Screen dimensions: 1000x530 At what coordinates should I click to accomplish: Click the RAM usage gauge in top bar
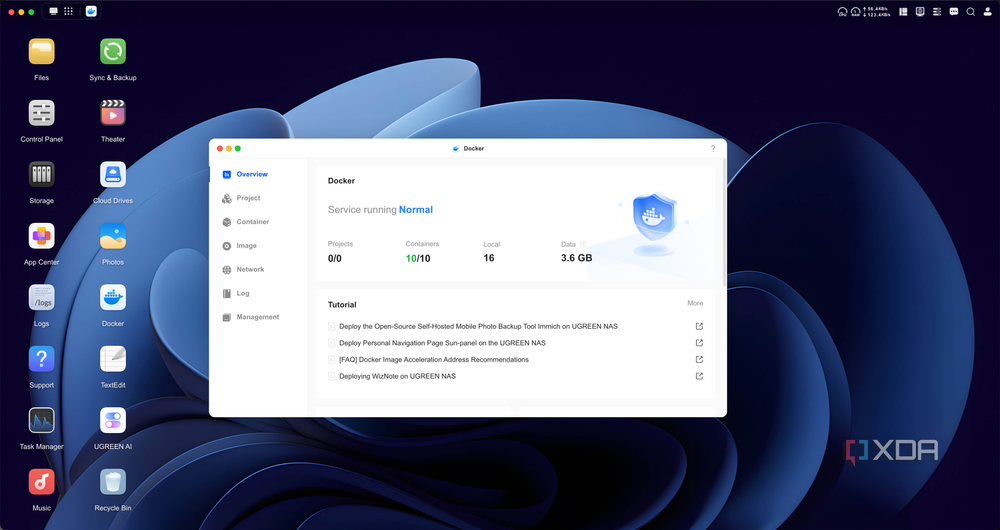(x=856, y=11)
